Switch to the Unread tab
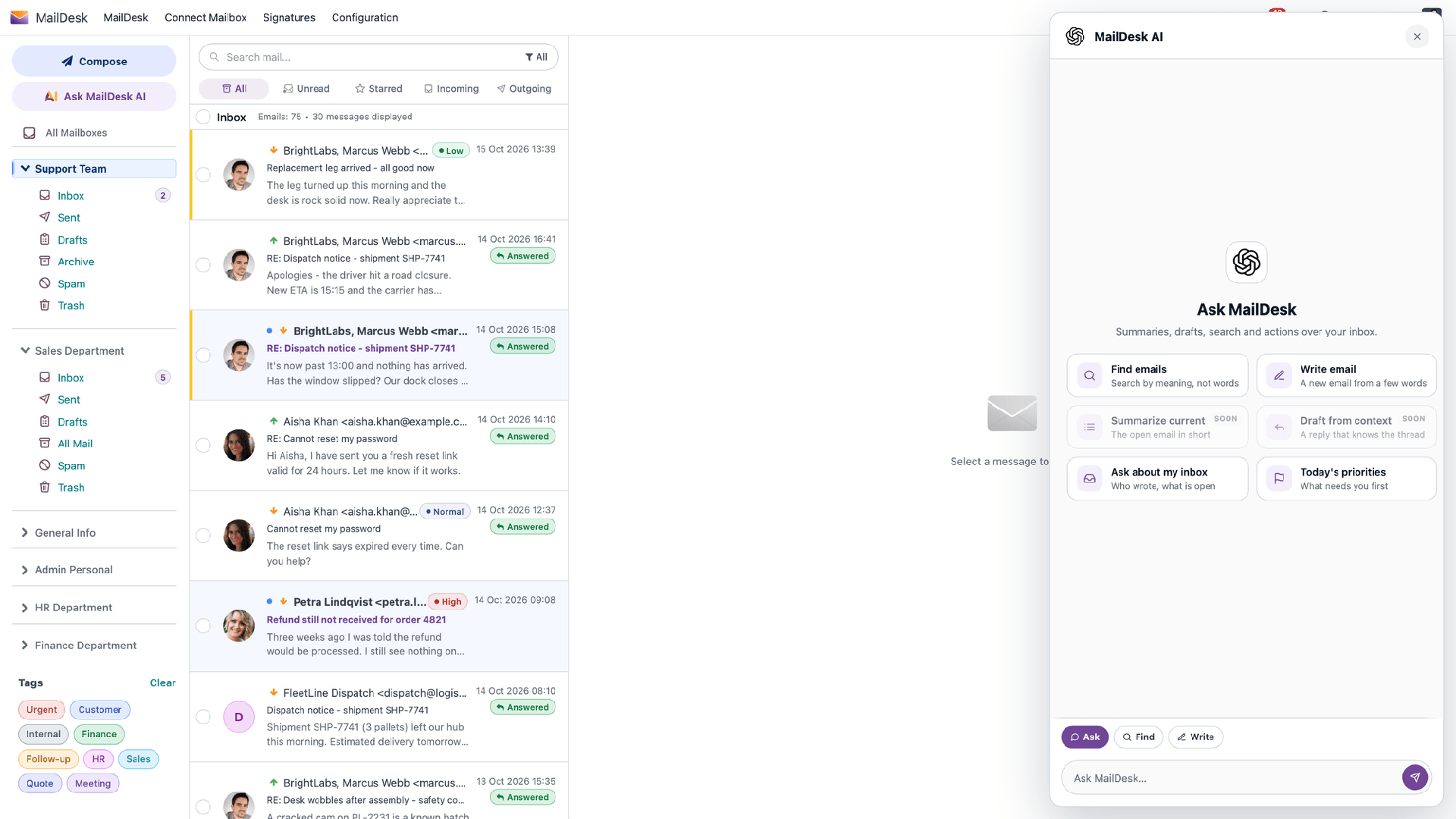The height and width of the screenshot is (819, 1456). tap(306, 89)
